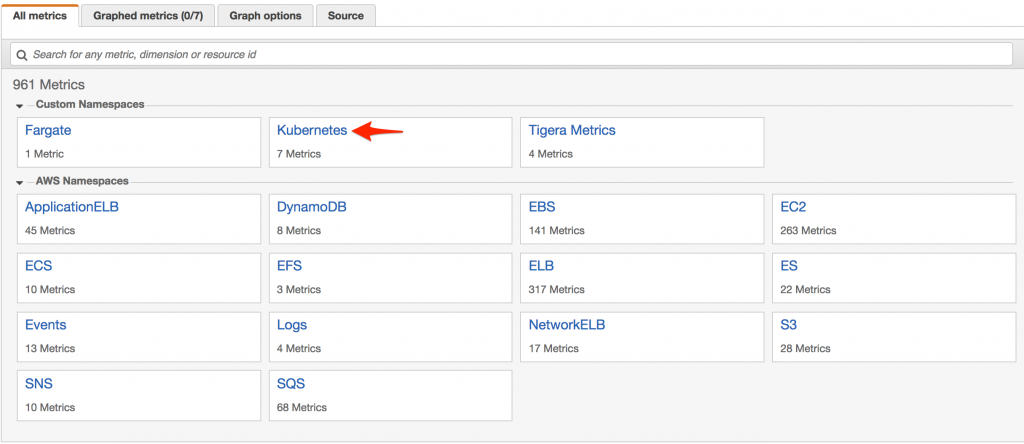Collapse the Custom Namespaces section
This screenshot has width=1024, height=444.
point(20,105)
